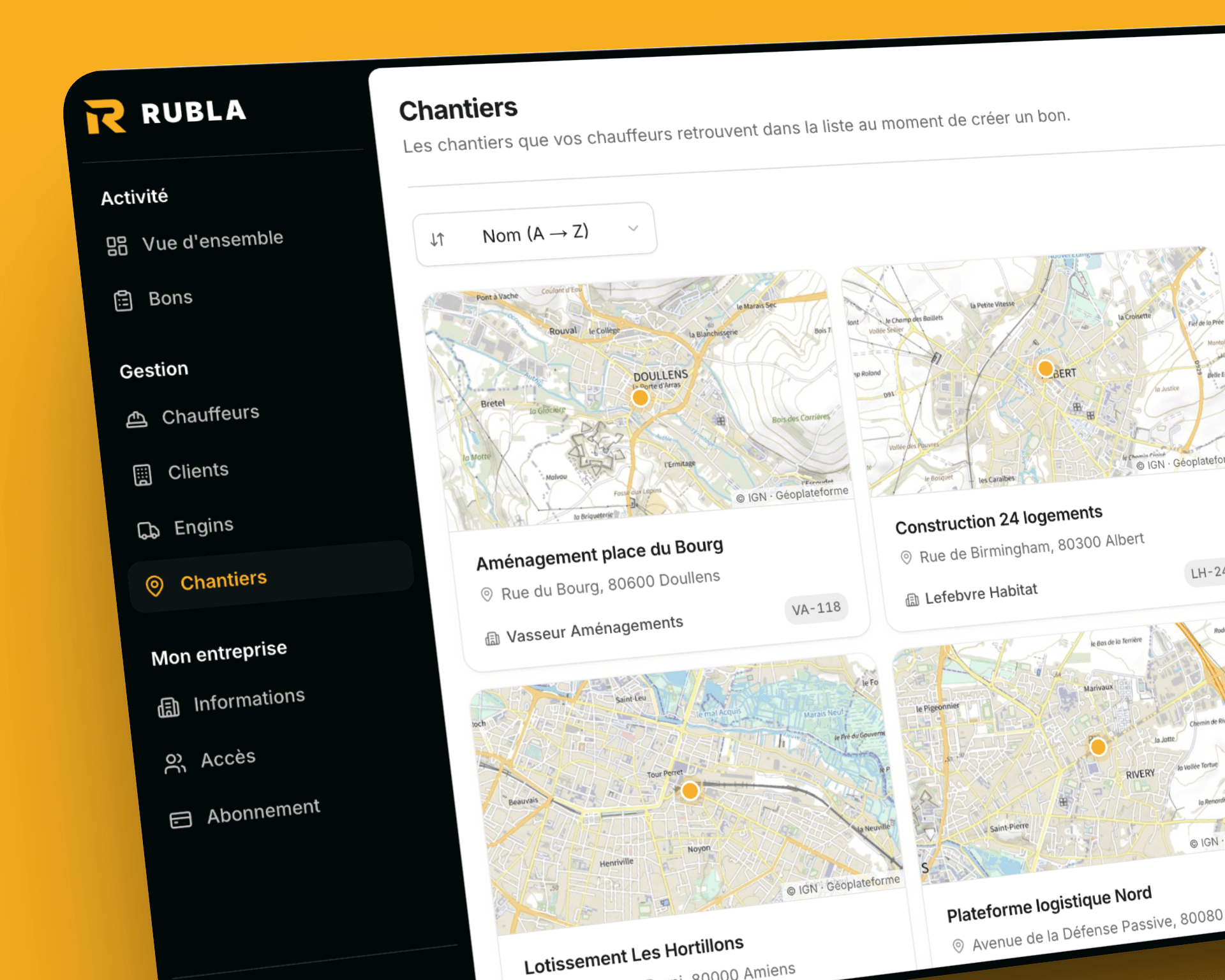Select Chantiers in sidebar

[271, 577]
